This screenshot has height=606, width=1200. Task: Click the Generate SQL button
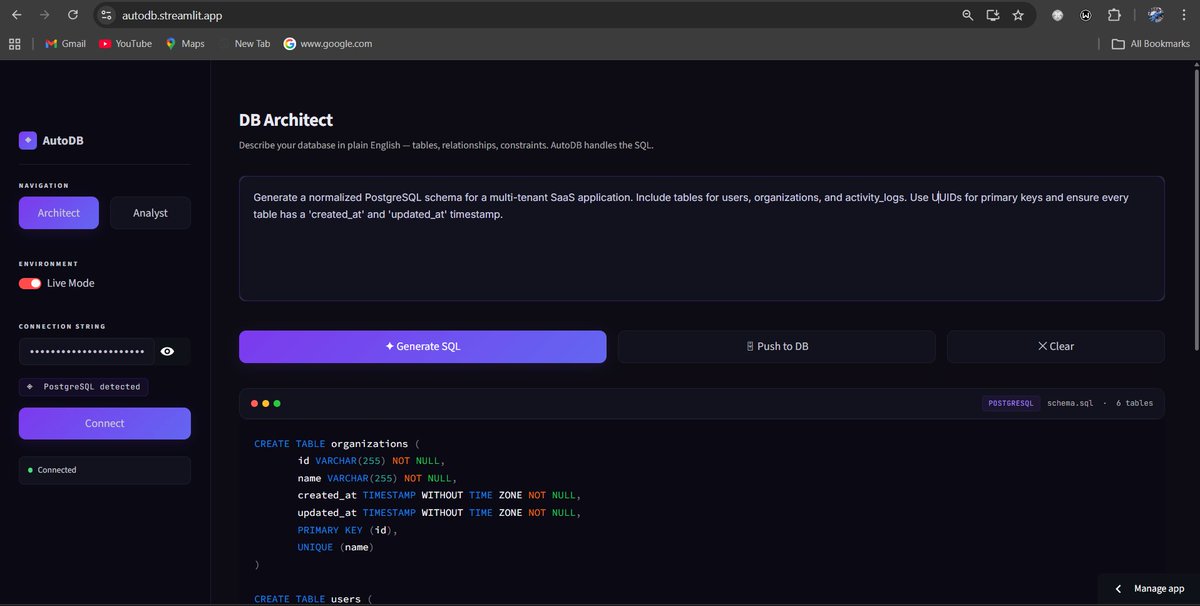click(422, 346)
